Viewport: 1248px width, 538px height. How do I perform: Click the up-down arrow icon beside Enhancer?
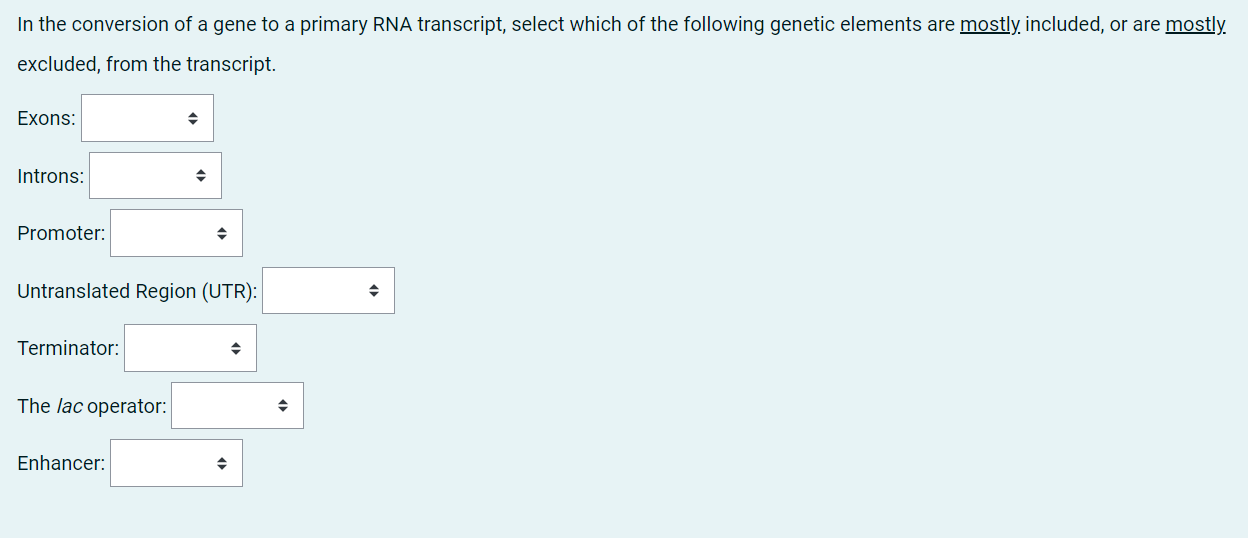tap(222, 464)
